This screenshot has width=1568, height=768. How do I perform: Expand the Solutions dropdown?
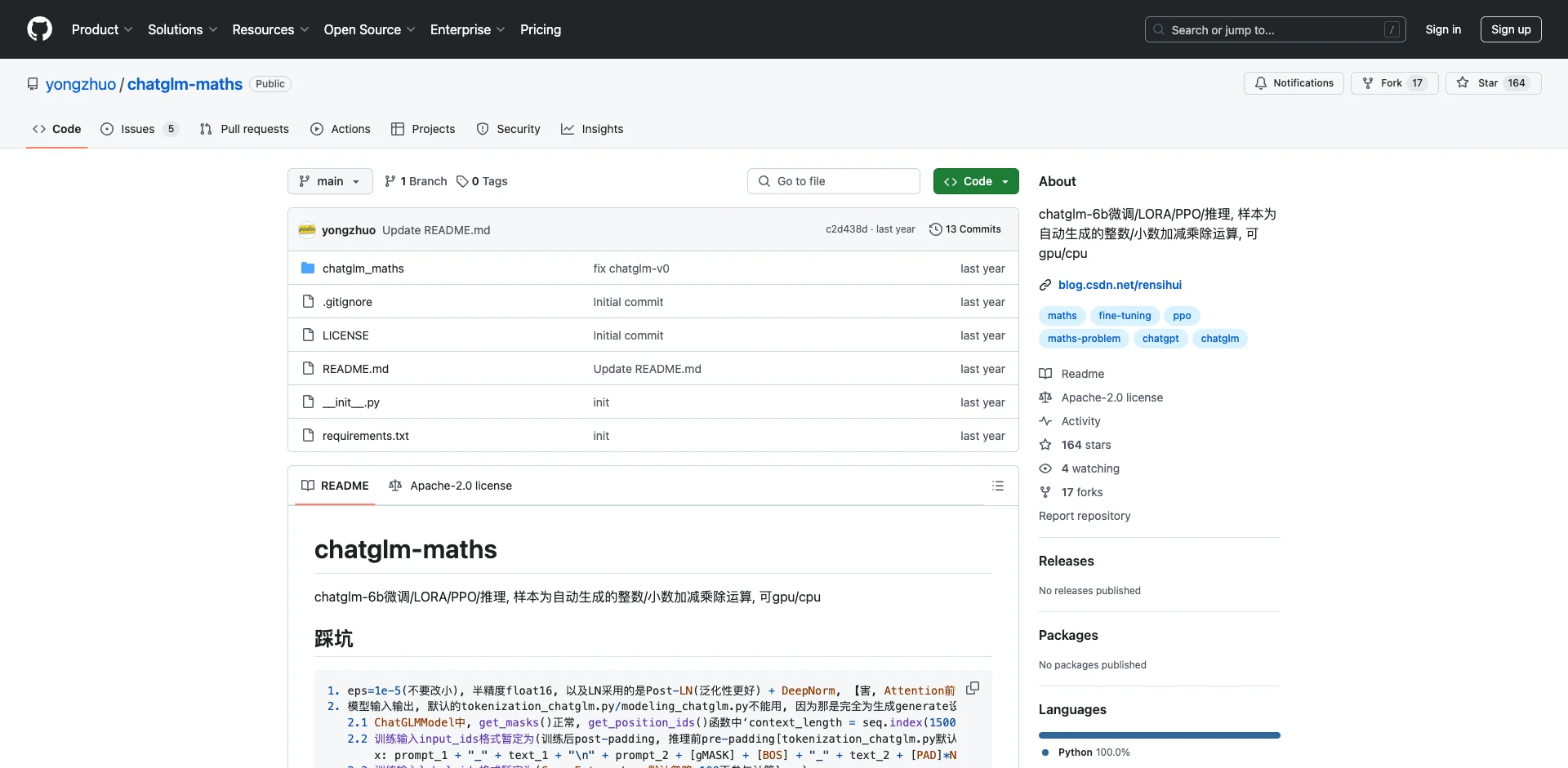click(x=183, y=29)
